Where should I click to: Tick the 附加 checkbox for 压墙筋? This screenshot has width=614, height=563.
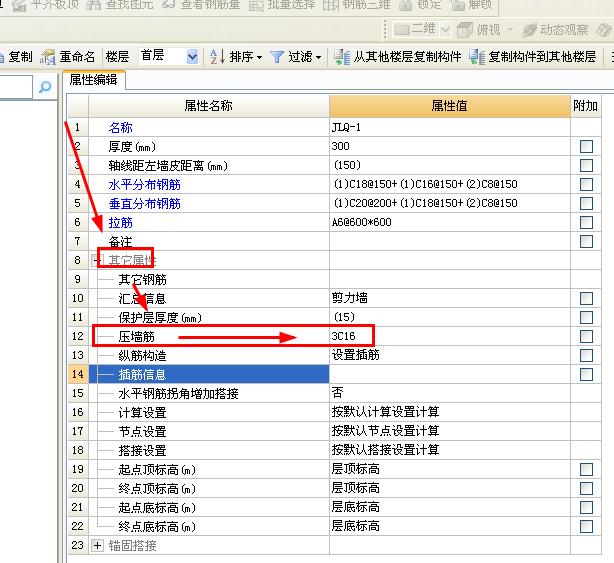586,336
